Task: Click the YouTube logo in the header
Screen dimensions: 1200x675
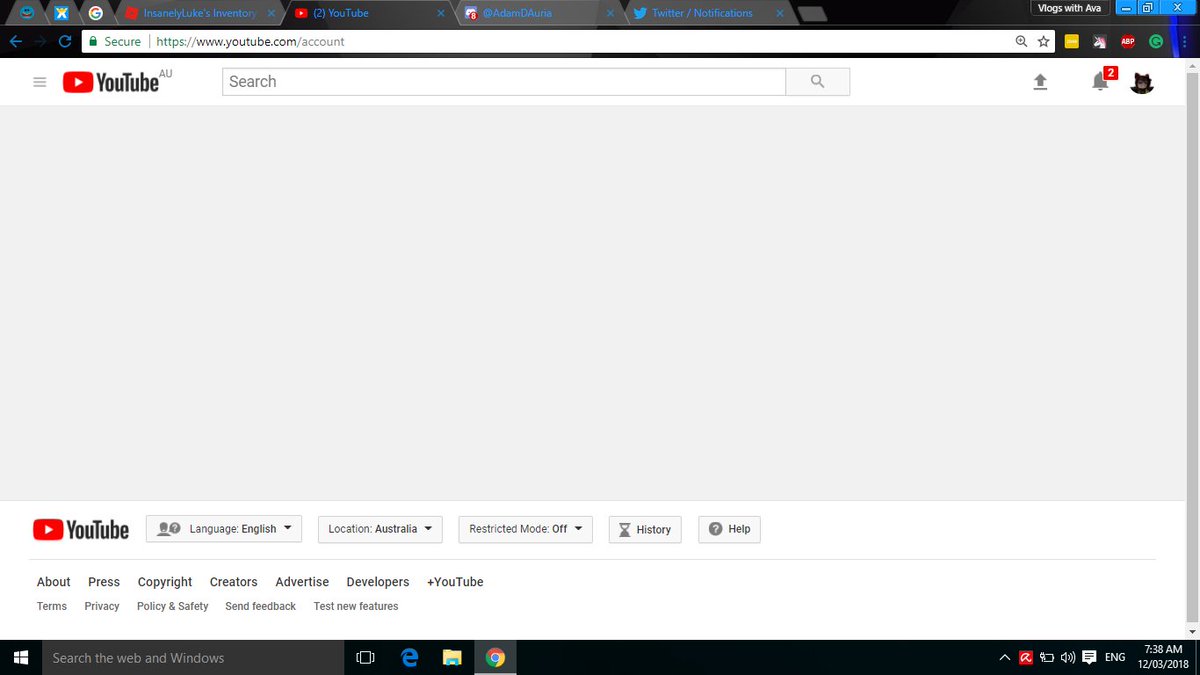Action: 111,82
